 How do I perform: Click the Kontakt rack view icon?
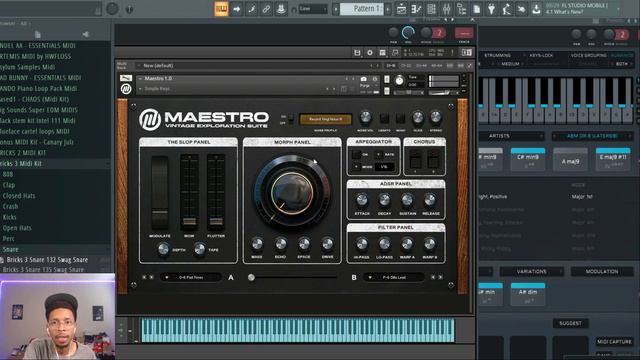382,52
